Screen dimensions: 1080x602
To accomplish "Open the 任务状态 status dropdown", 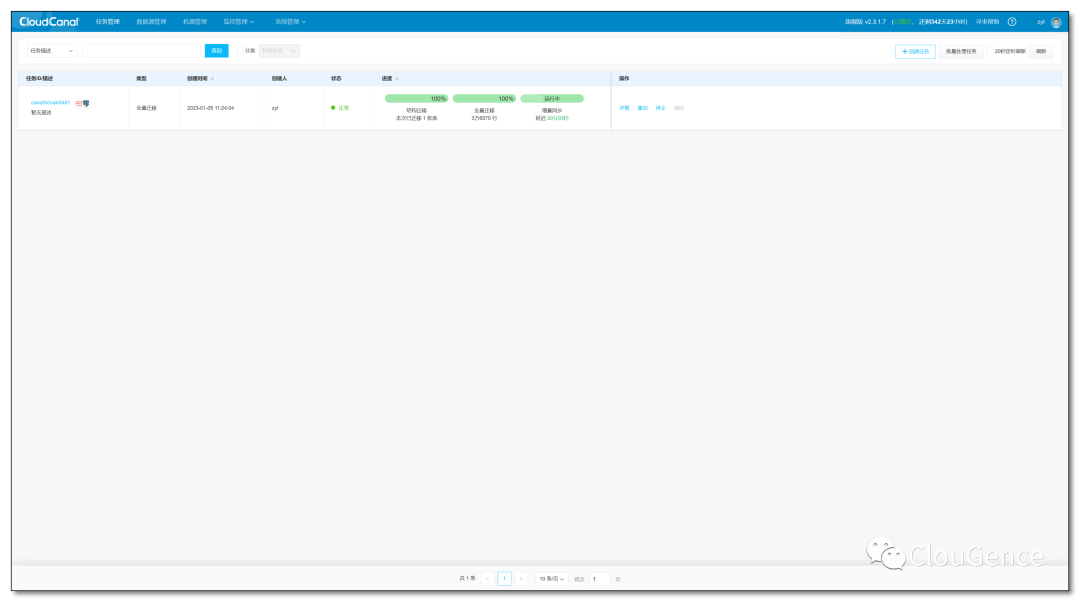I will click(x=279, y=51).
